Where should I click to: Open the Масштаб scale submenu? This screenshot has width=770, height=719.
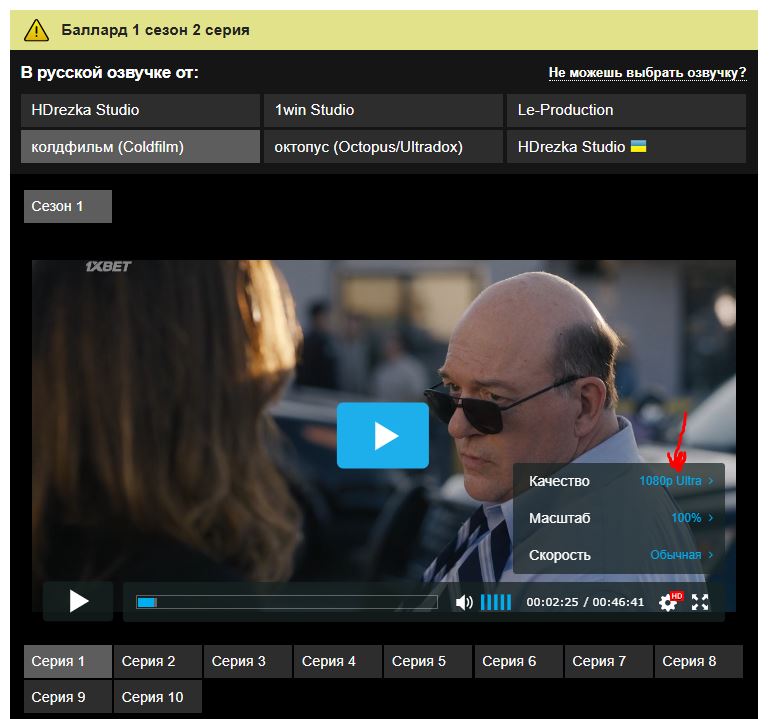pos(619,518)
